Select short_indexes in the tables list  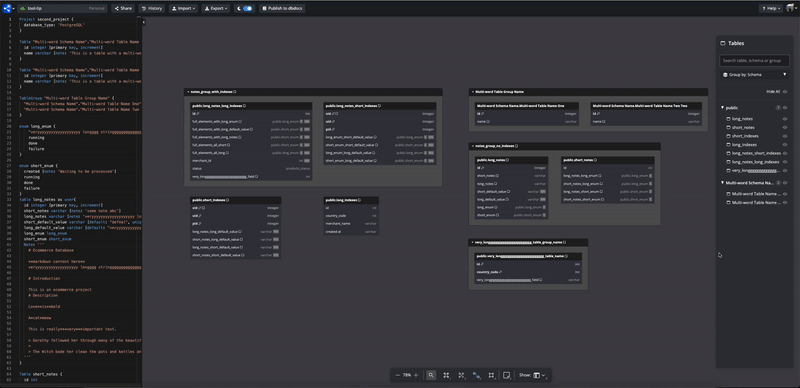pos(745,136)
